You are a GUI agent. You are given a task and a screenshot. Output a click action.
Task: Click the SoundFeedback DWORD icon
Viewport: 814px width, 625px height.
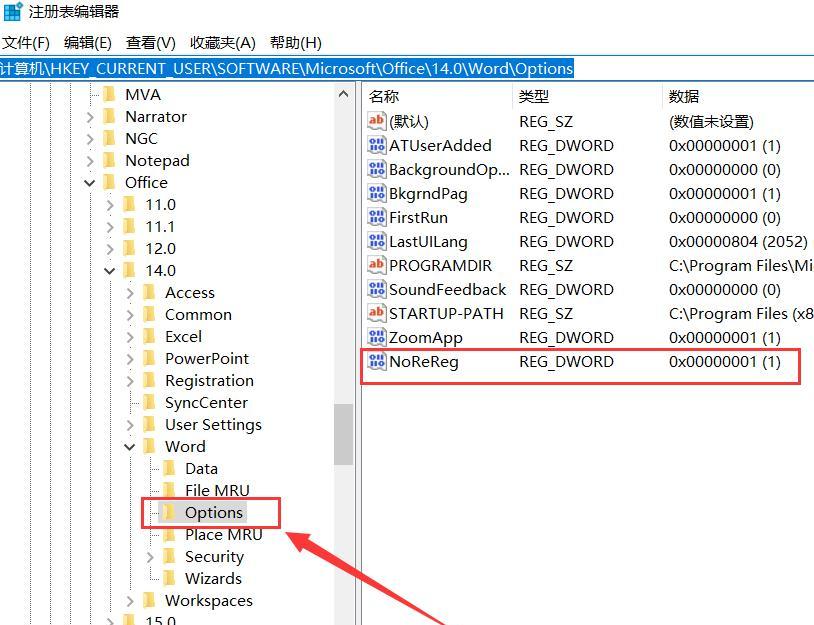coord(376,289)
